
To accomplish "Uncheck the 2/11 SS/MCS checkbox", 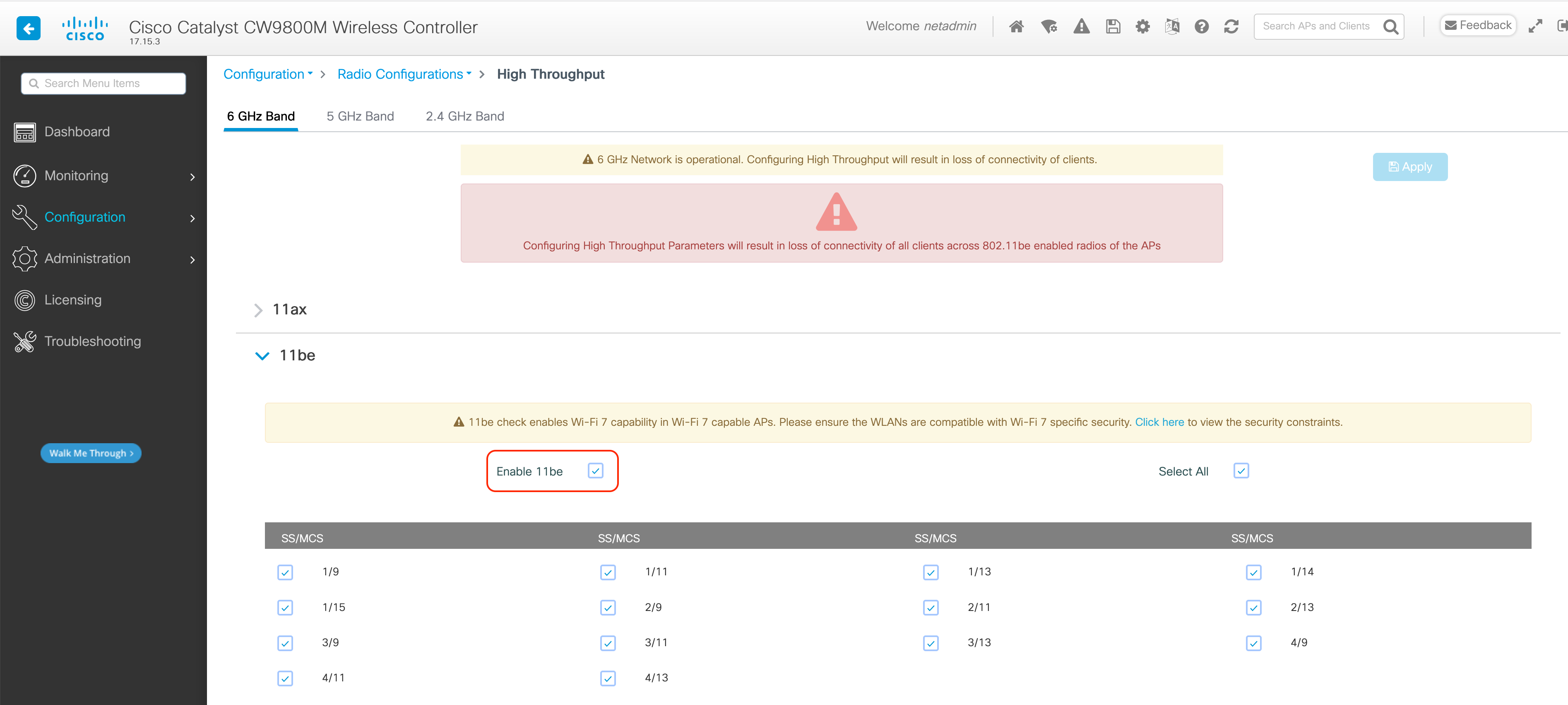I will coord(931,608).
